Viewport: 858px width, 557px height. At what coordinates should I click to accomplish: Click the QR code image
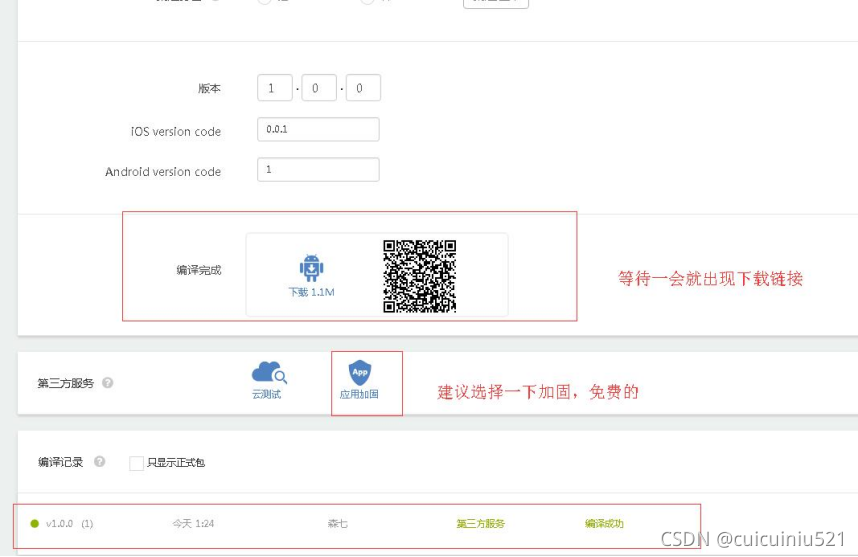[x=420, y=276]
